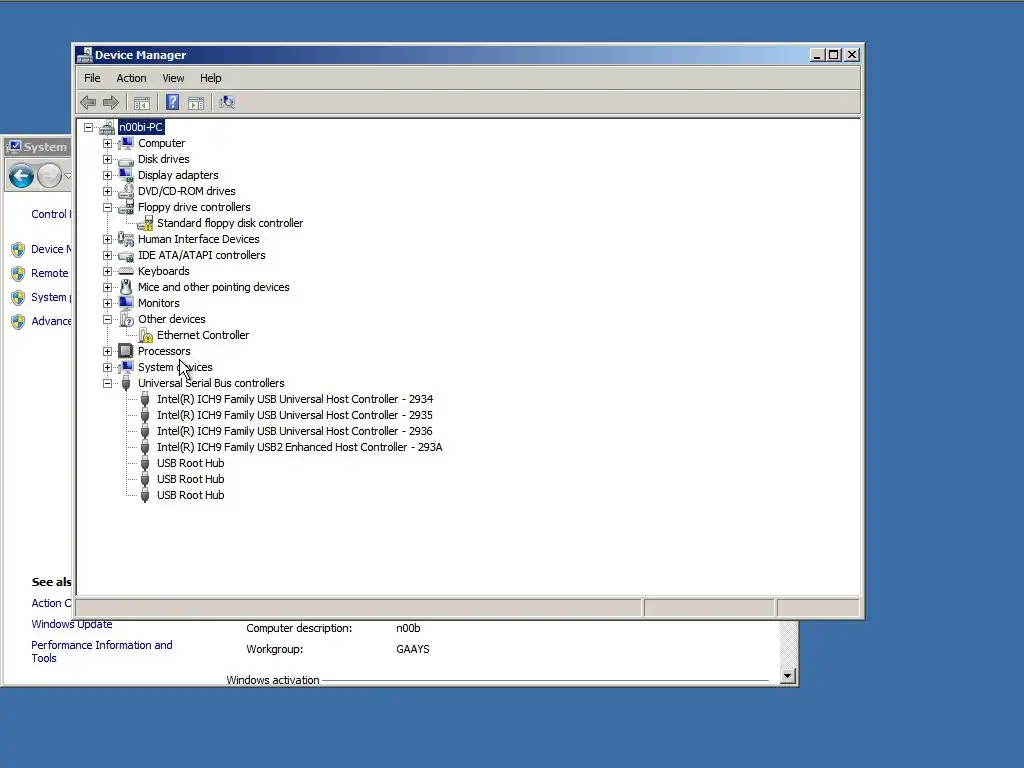Click the Control Panel Home link
Screen dimensions: 1024x768
pos(51,214)
